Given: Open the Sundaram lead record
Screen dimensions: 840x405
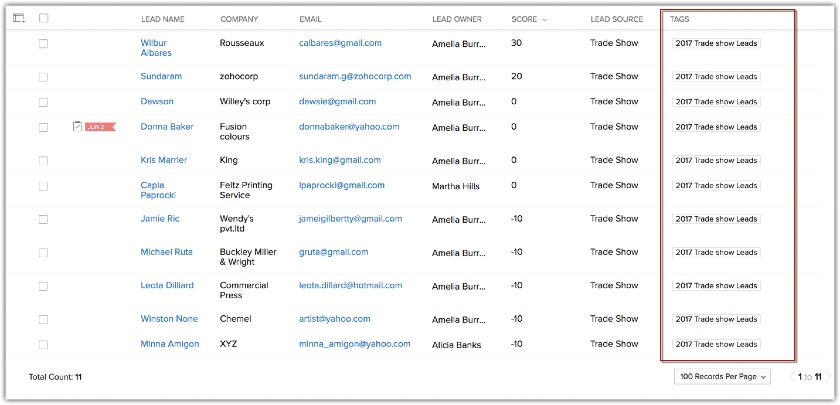Looking at the screenshot, I should pyautogui.click(x=161, y=76).
